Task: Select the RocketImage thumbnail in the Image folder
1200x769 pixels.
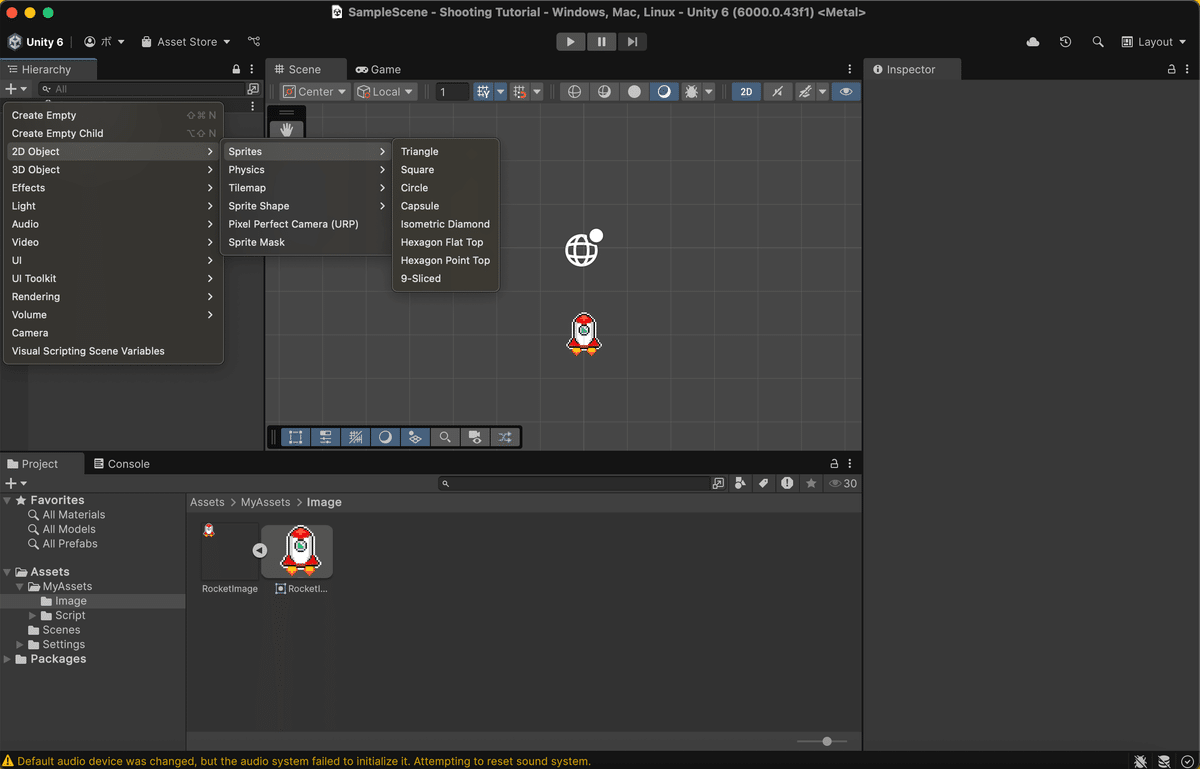Action: [230, 550]
